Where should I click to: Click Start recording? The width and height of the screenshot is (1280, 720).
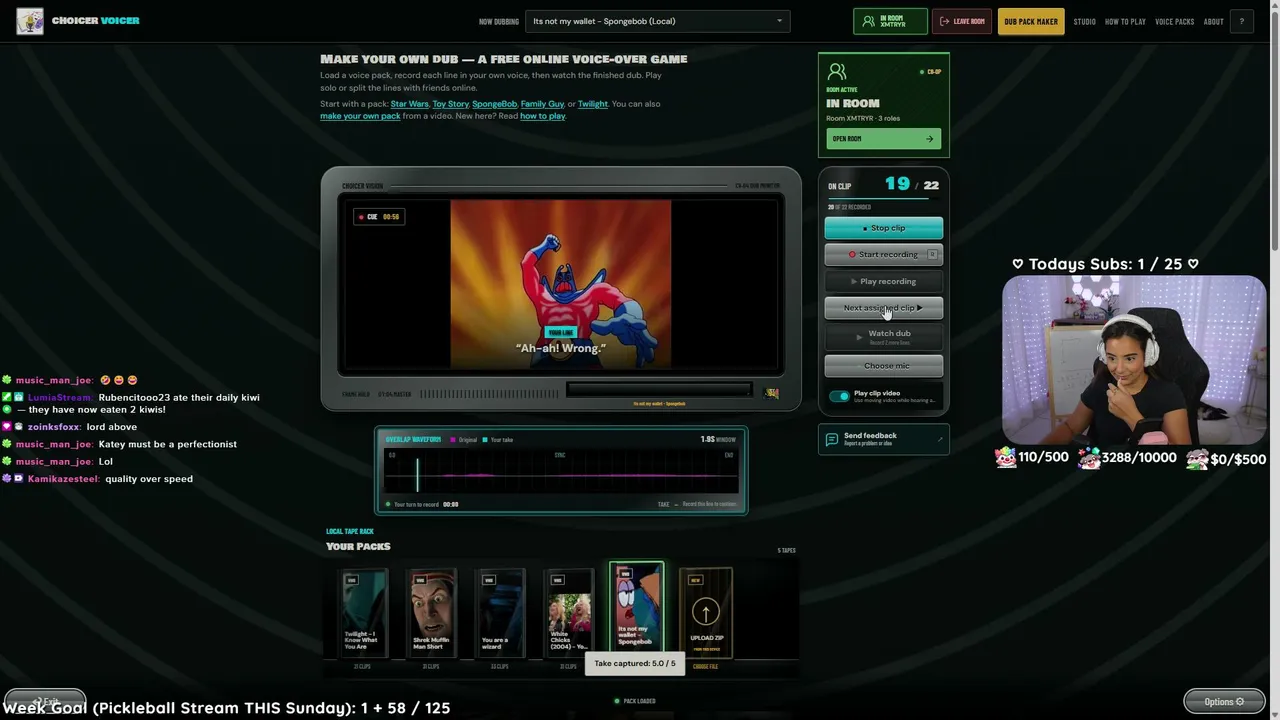(884, 254)
